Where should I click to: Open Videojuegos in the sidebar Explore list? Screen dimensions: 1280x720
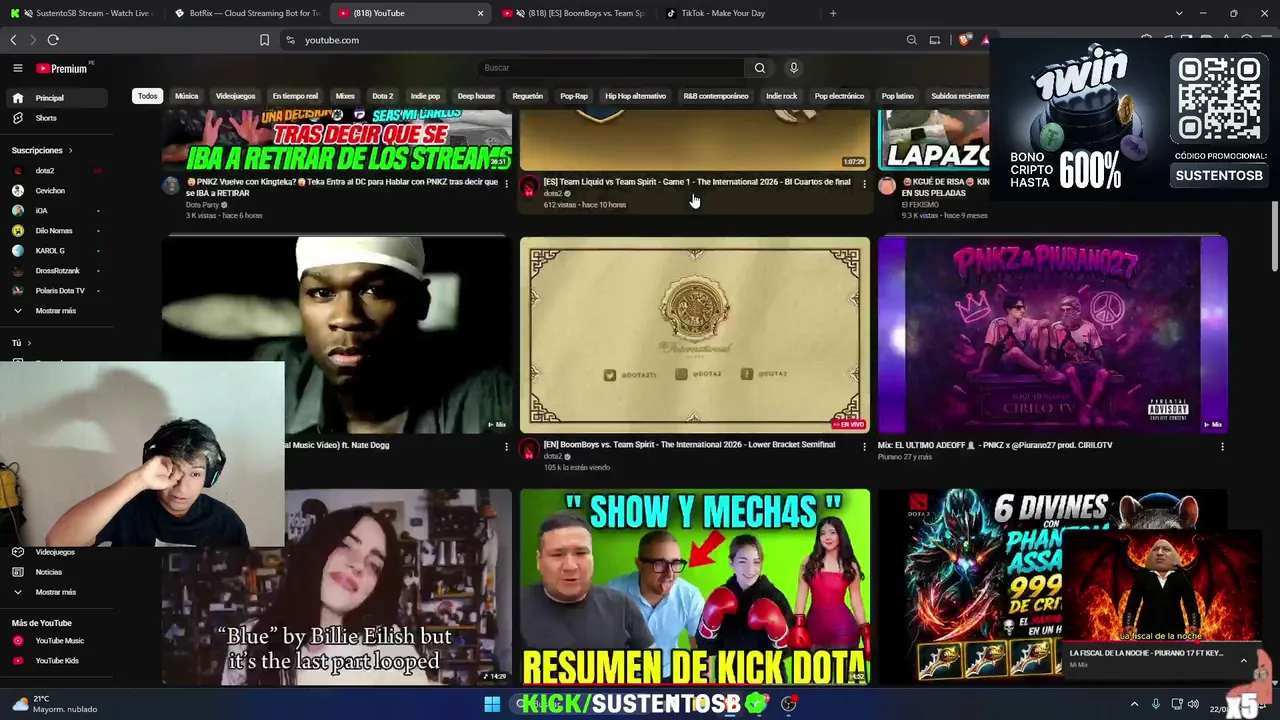coord(55,552)
